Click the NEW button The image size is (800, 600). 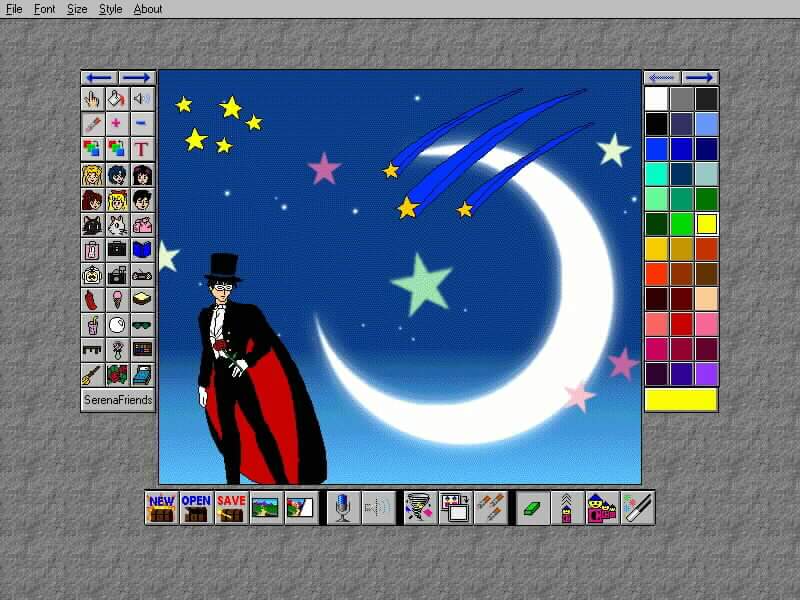162,508
